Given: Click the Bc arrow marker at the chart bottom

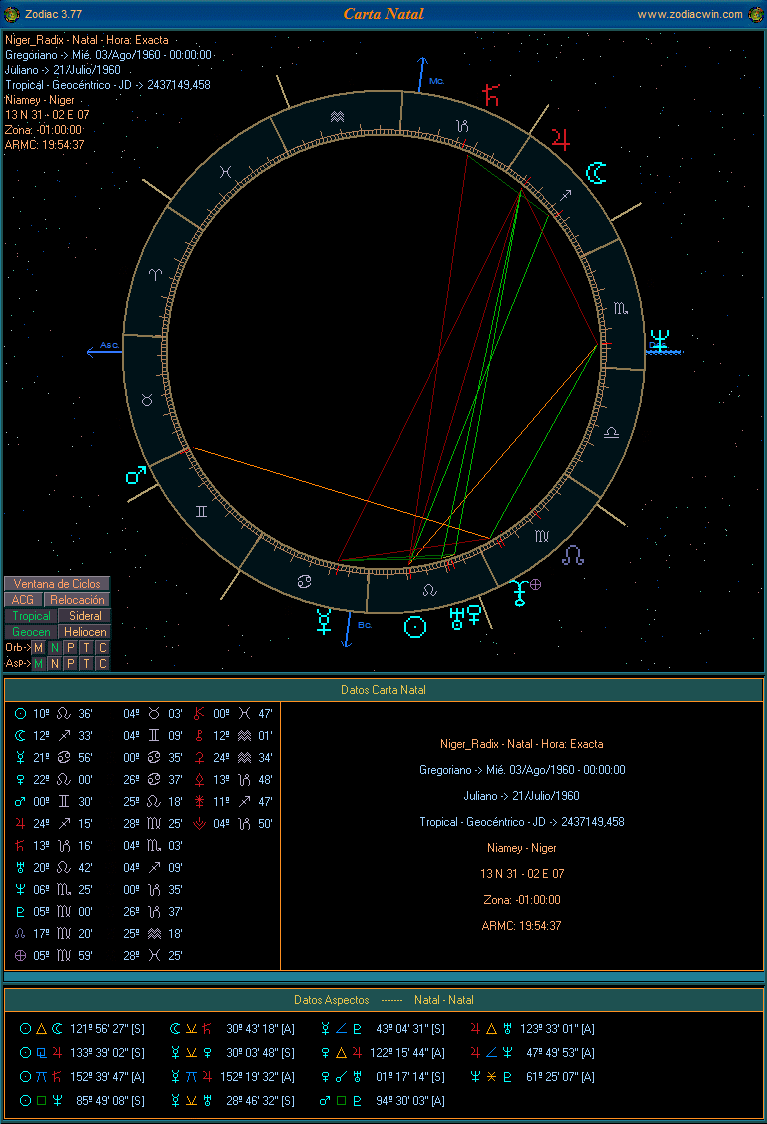Looking at the screenshot, I should [x=347, y=630].
